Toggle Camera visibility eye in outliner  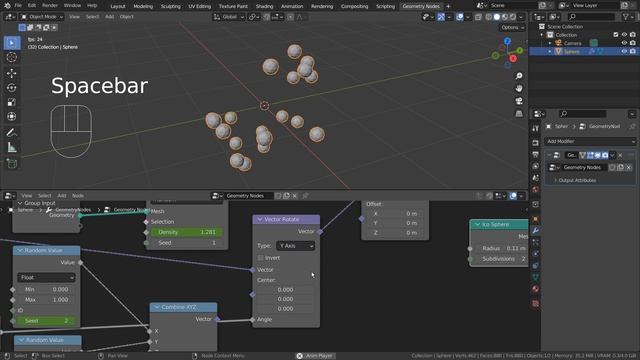(x=624, y=43)
